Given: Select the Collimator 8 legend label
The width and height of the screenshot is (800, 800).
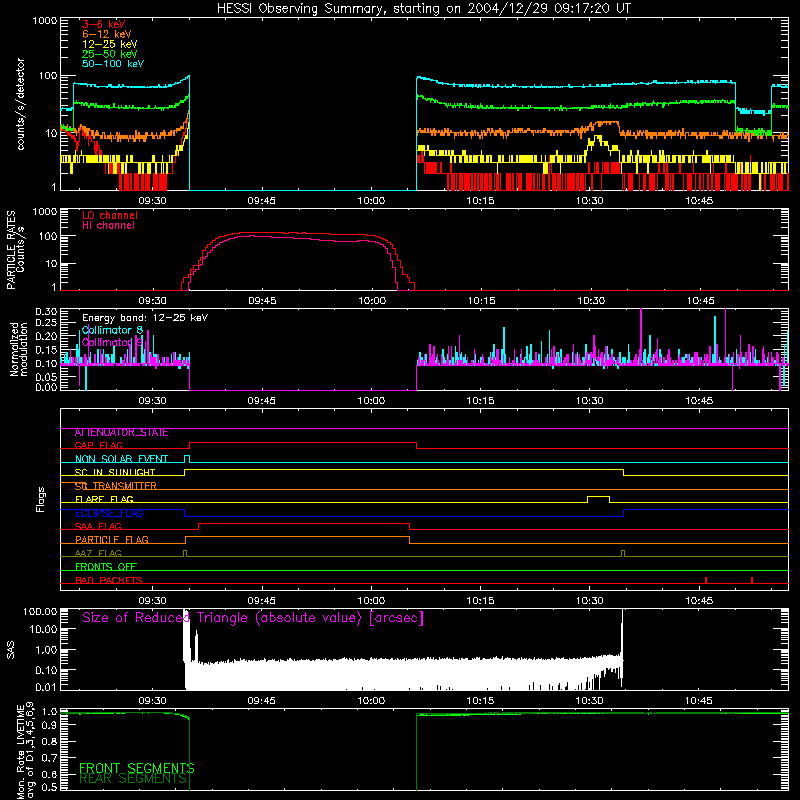Looking at the screenshot, I should coord(112,330).
